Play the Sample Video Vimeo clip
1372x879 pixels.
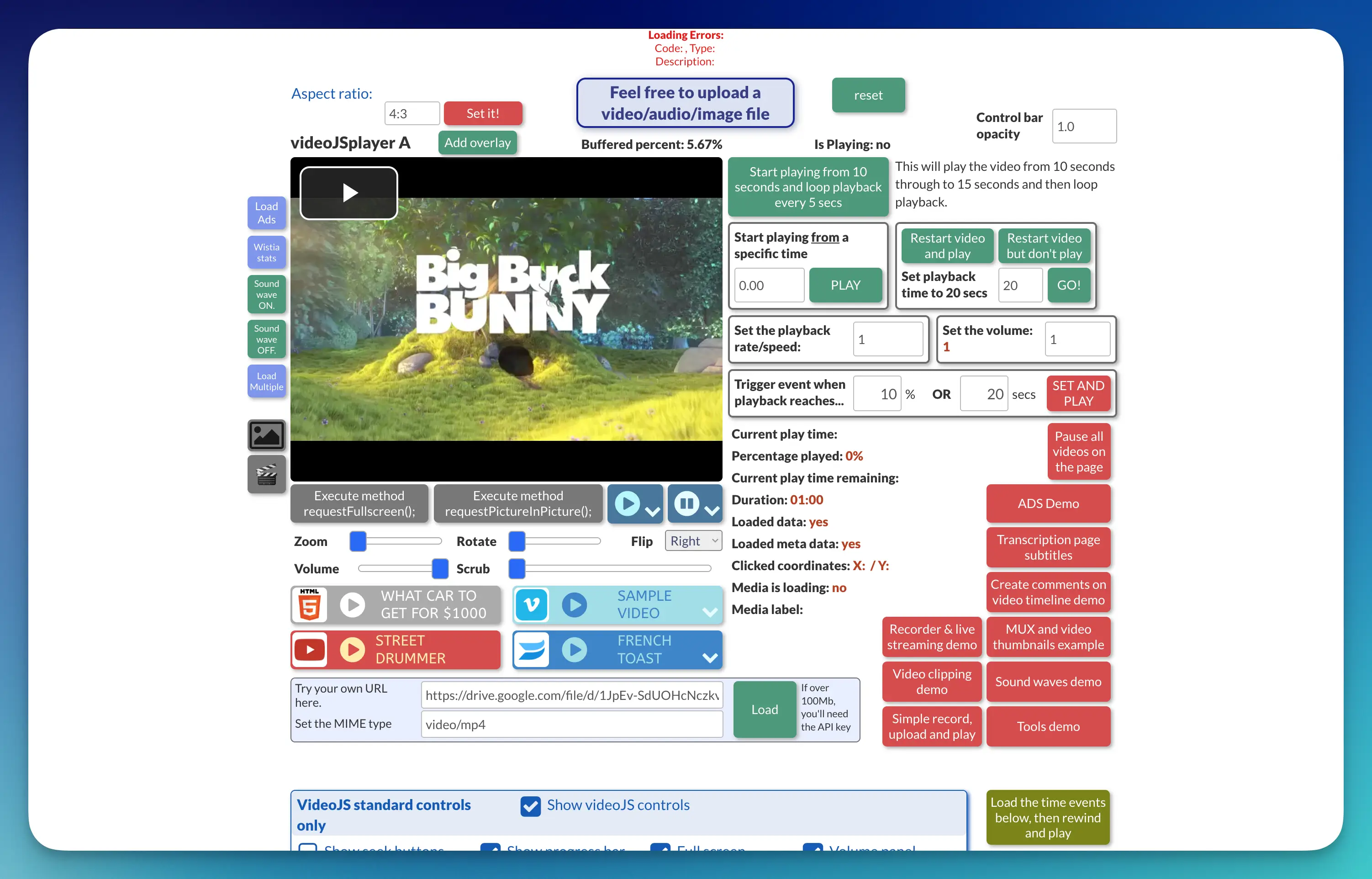point(575,604)
